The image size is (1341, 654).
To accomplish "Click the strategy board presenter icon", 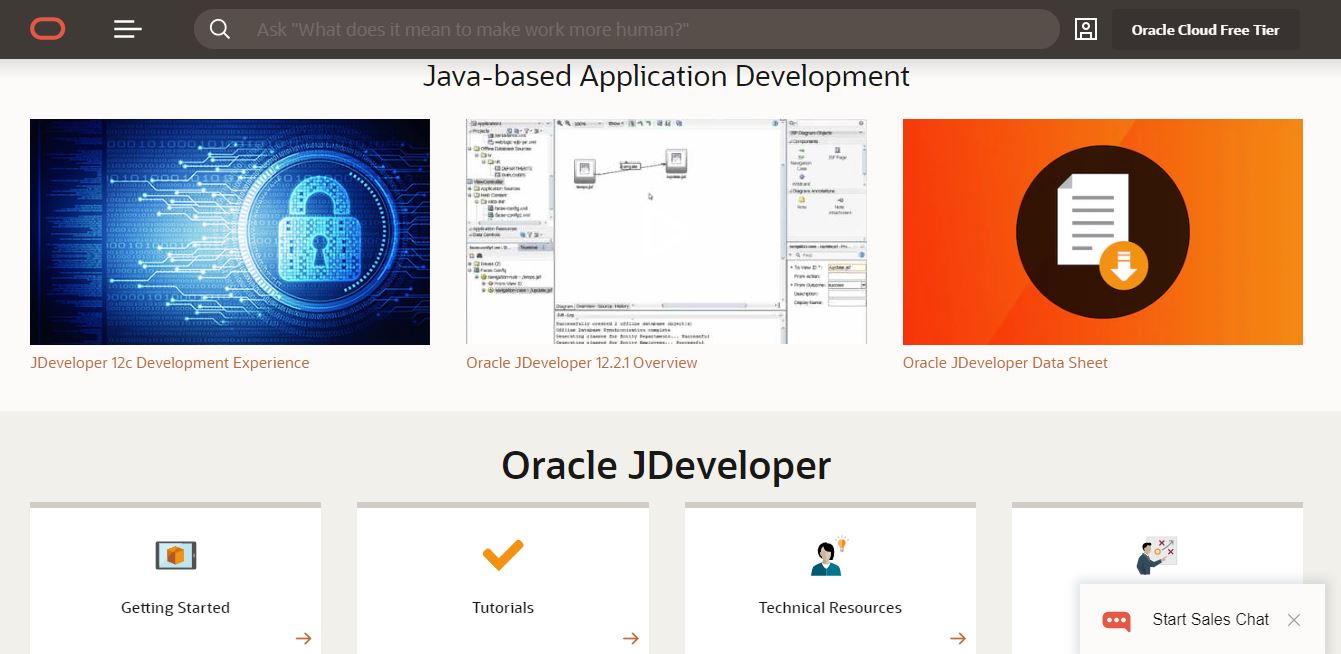I will 1157,555.
